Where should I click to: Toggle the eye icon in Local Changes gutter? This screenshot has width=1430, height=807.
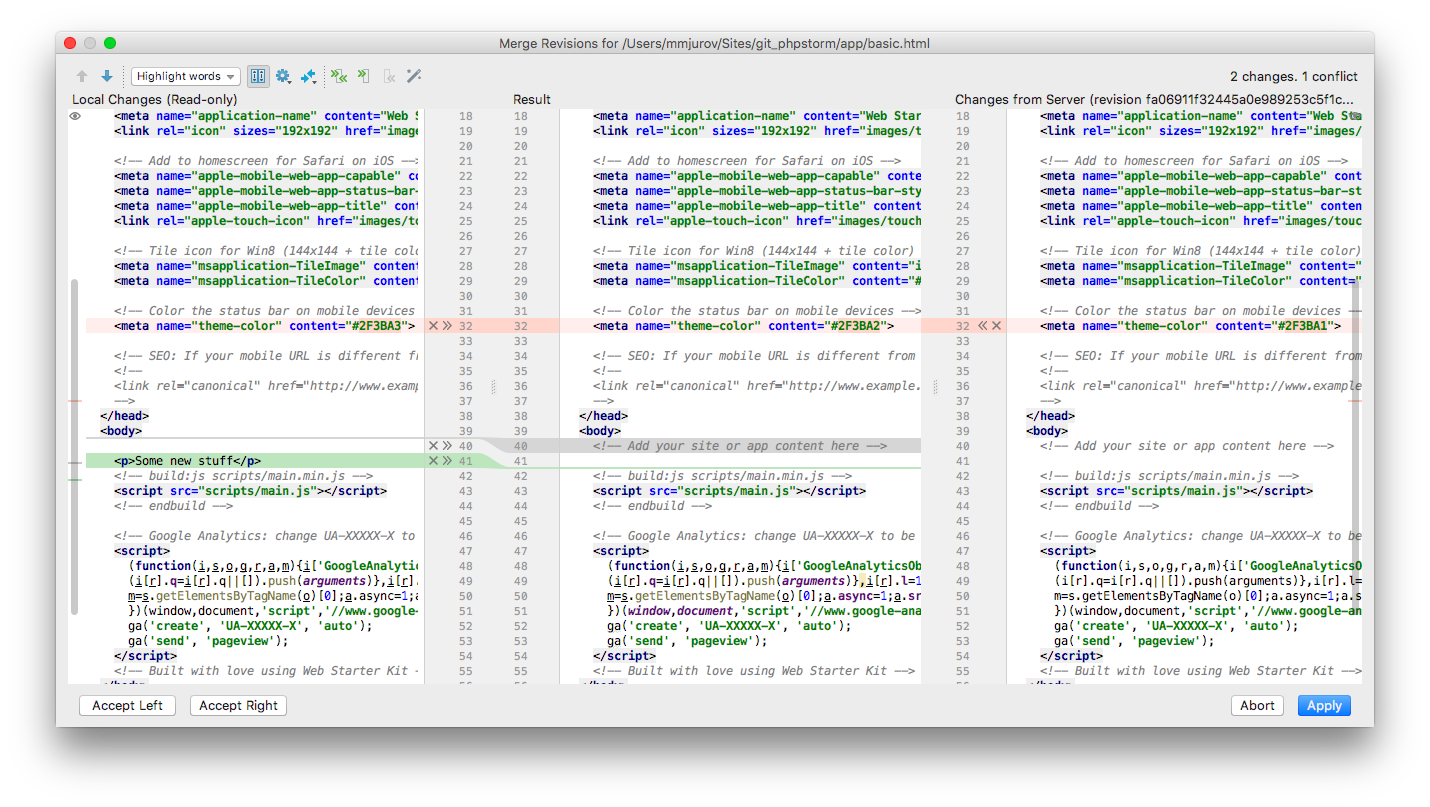75,117
